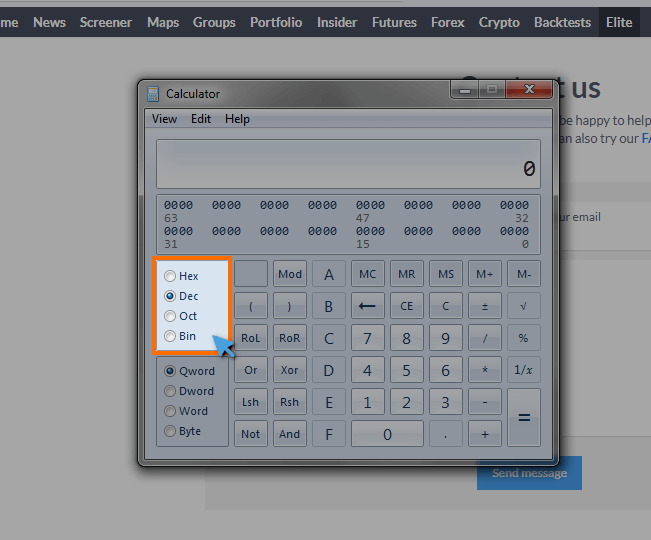Select the Dec radio button

[170, 296]
